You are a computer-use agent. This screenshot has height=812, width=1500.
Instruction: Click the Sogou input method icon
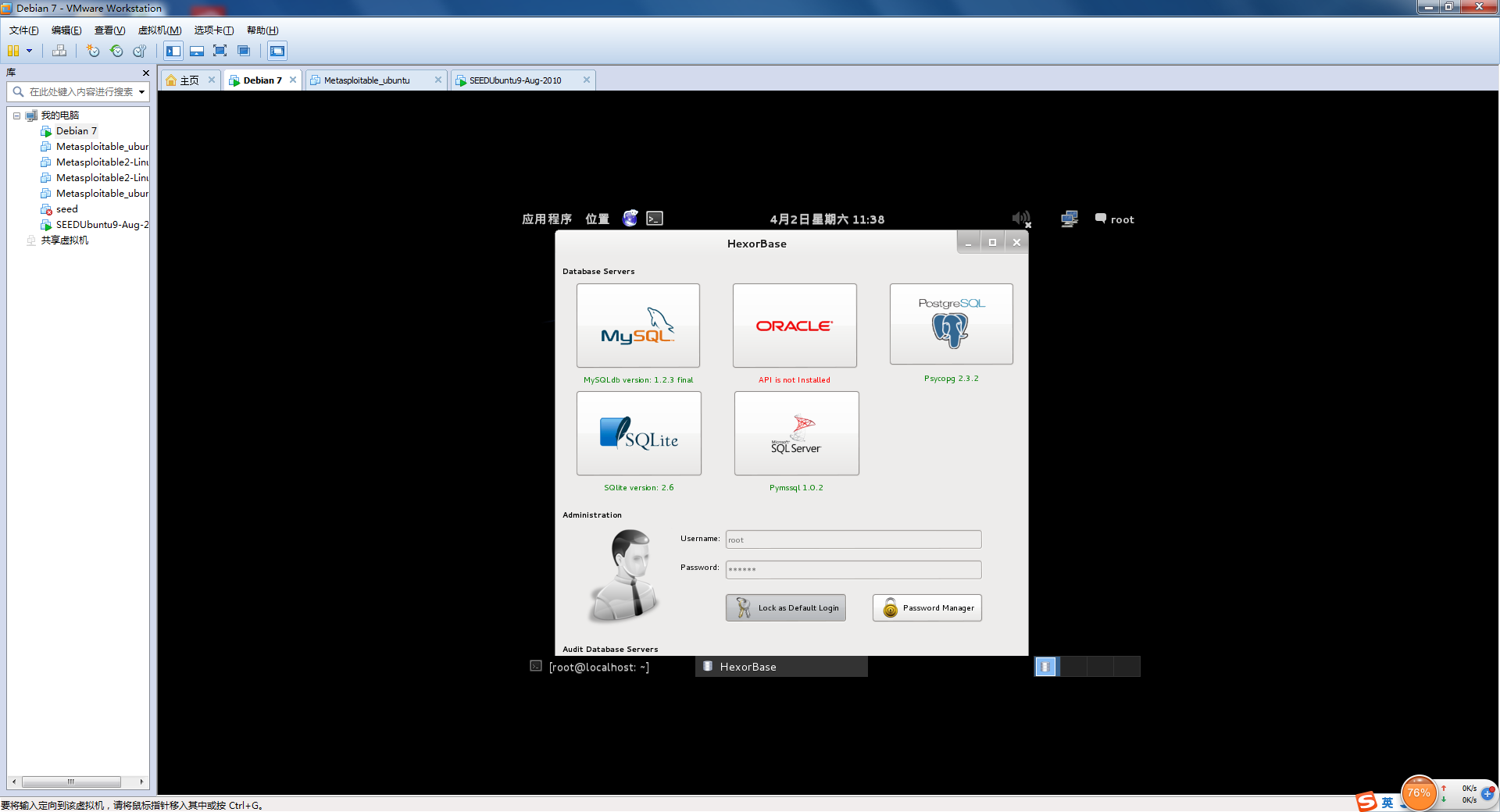tap(1366, 802)
